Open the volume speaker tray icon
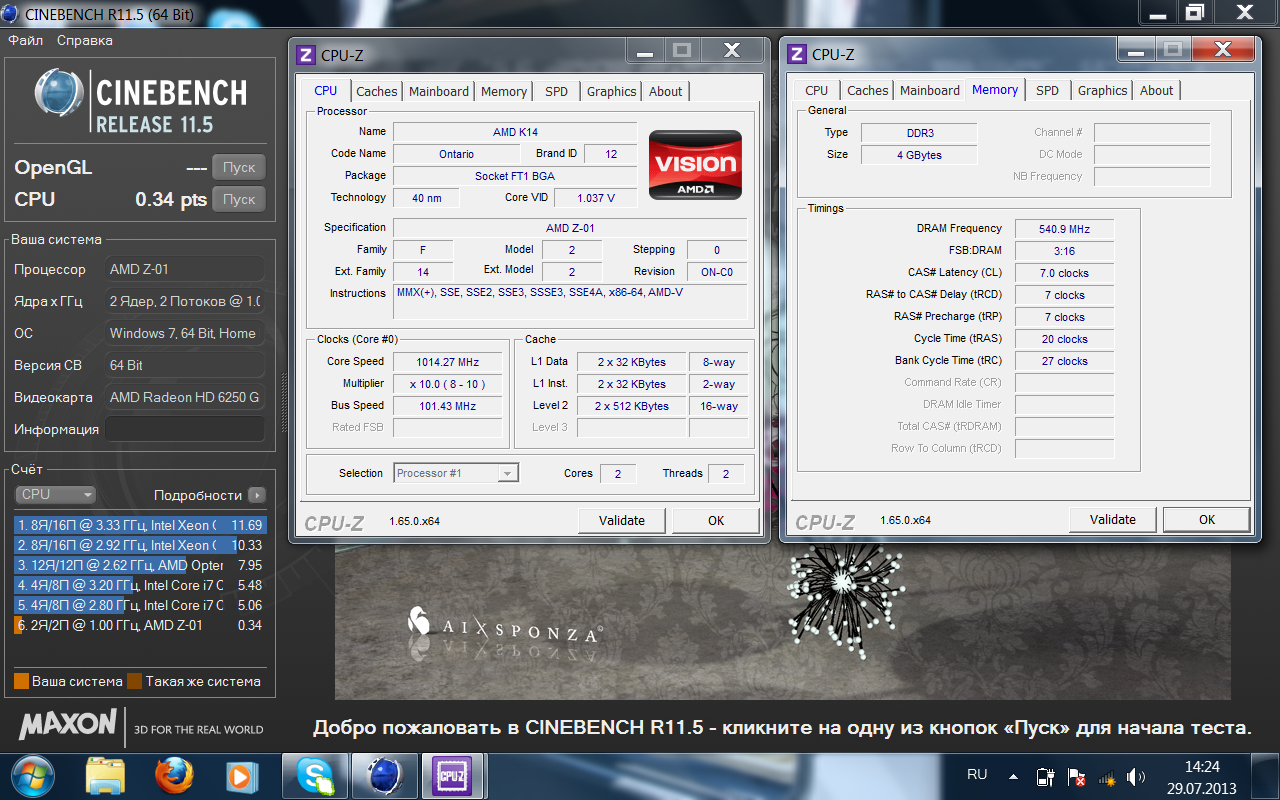The image size is (1280, 800). pos(1136,777)
